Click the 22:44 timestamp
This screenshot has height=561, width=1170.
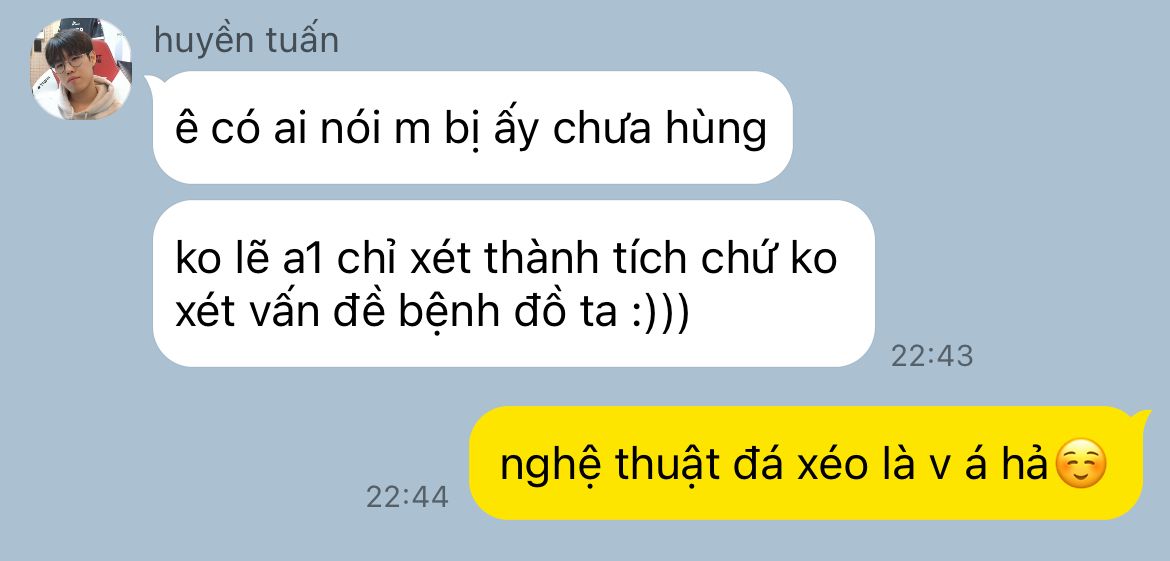coord(407,497)
